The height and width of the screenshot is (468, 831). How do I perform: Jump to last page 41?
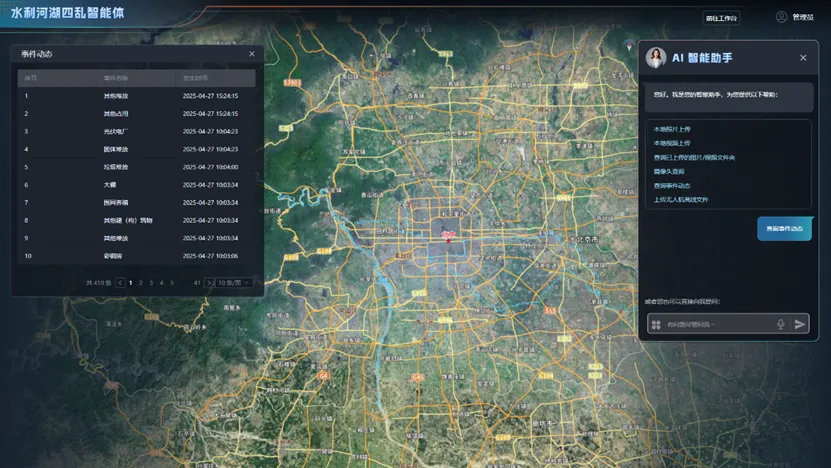coord(197,283)
